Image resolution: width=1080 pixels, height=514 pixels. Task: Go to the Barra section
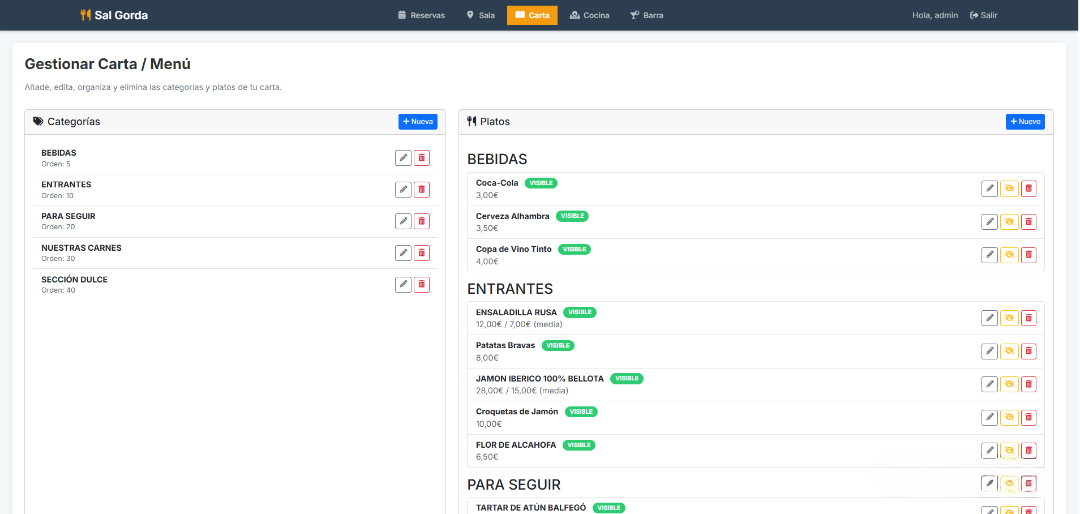tap(646, 15)
